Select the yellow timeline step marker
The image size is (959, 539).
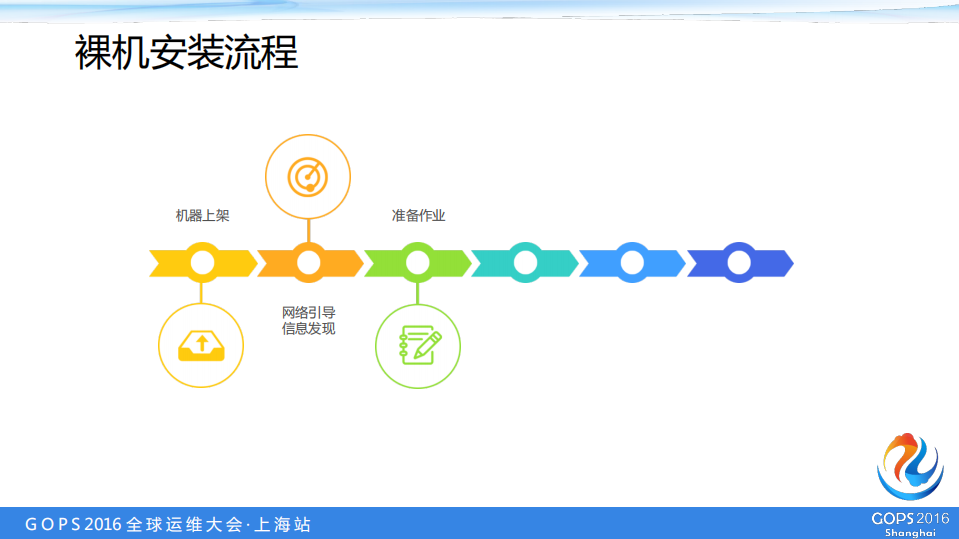(x=202, y=263)
